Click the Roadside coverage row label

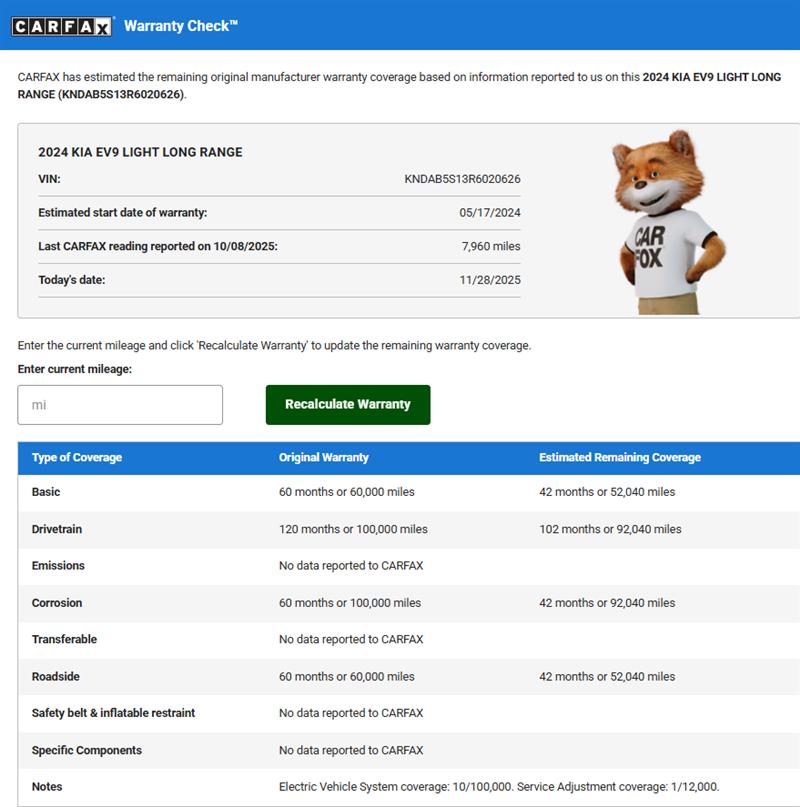point(55,677)
